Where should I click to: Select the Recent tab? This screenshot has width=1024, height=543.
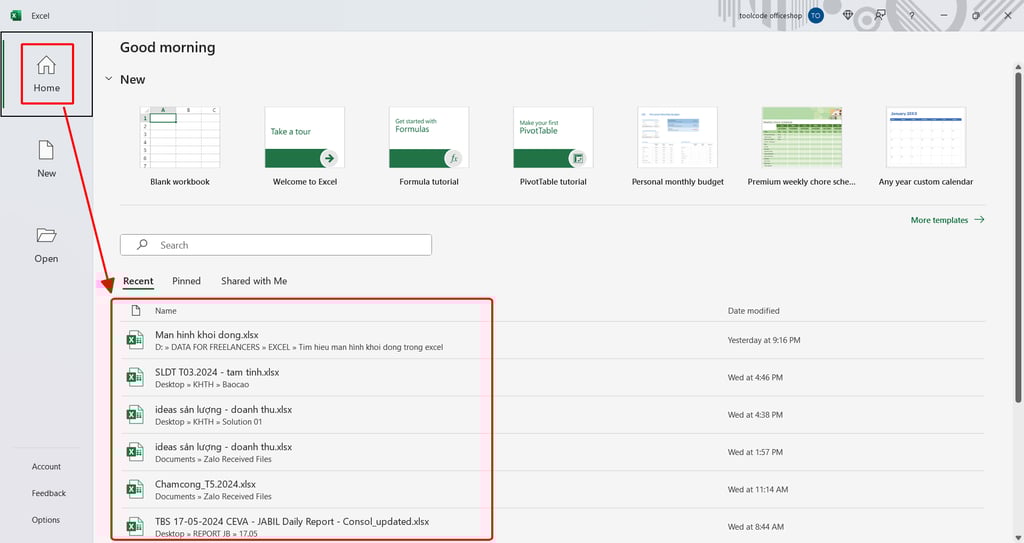tap(138, 281)
